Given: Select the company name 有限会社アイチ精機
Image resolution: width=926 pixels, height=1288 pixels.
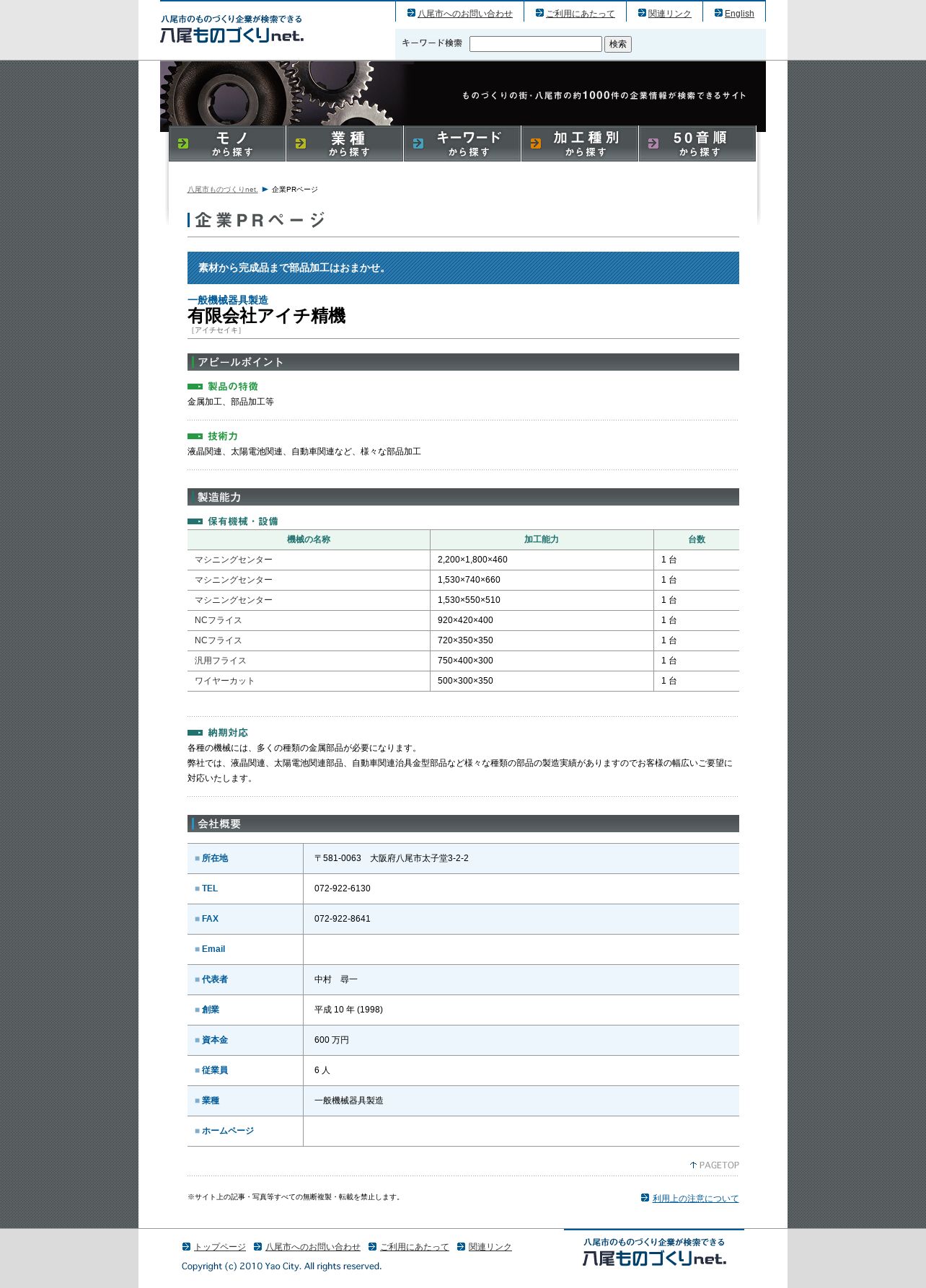Looking at the screenshot, I should pos(266,316).
